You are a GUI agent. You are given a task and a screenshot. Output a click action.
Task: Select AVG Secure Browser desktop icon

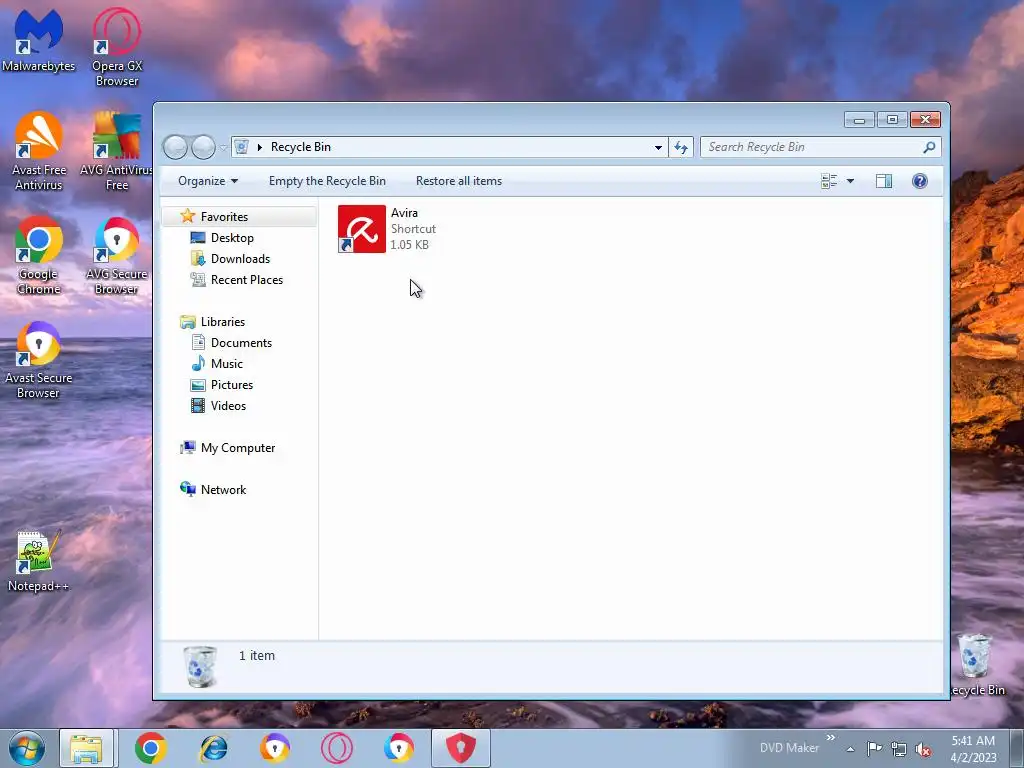[116, 255]
